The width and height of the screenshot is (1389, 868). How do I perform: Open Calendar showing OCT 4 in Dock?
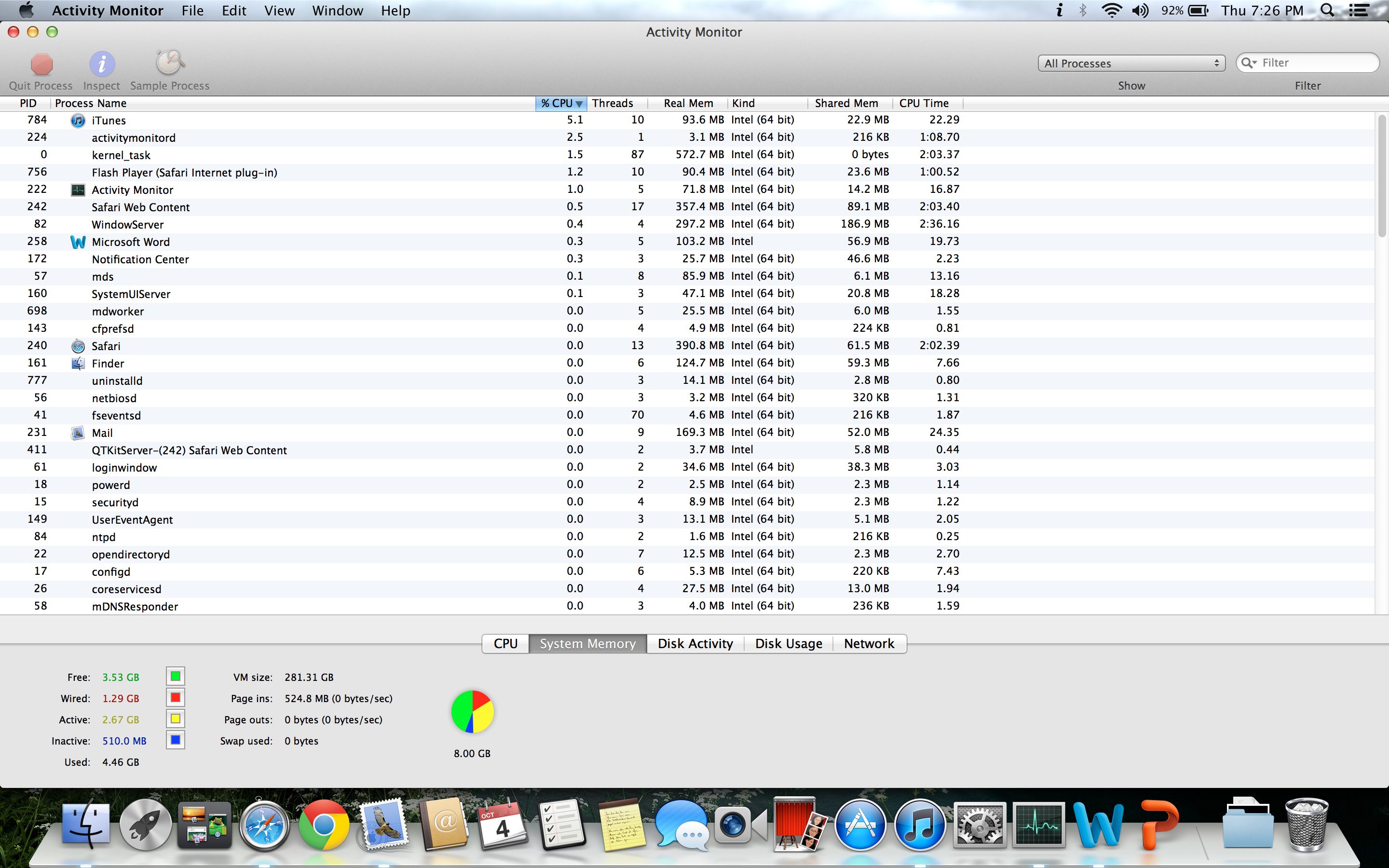503,825
